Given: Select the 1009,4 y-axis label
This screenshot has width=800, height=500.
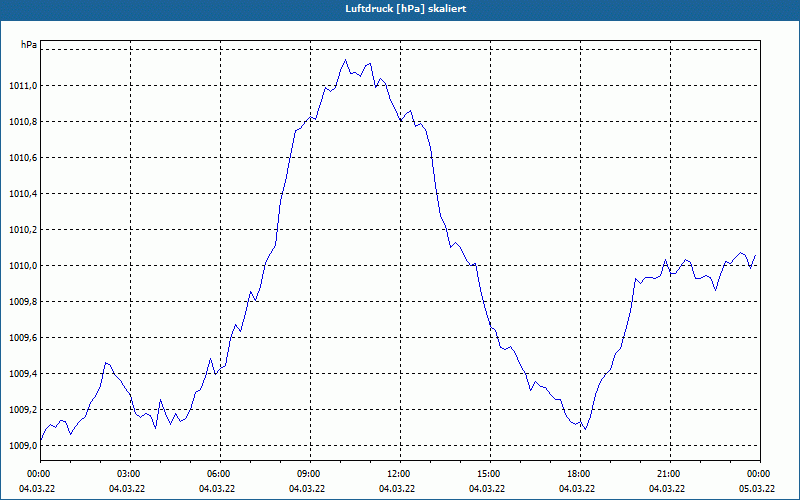Looking at the screenshot, I should click(x=23, y=374).
